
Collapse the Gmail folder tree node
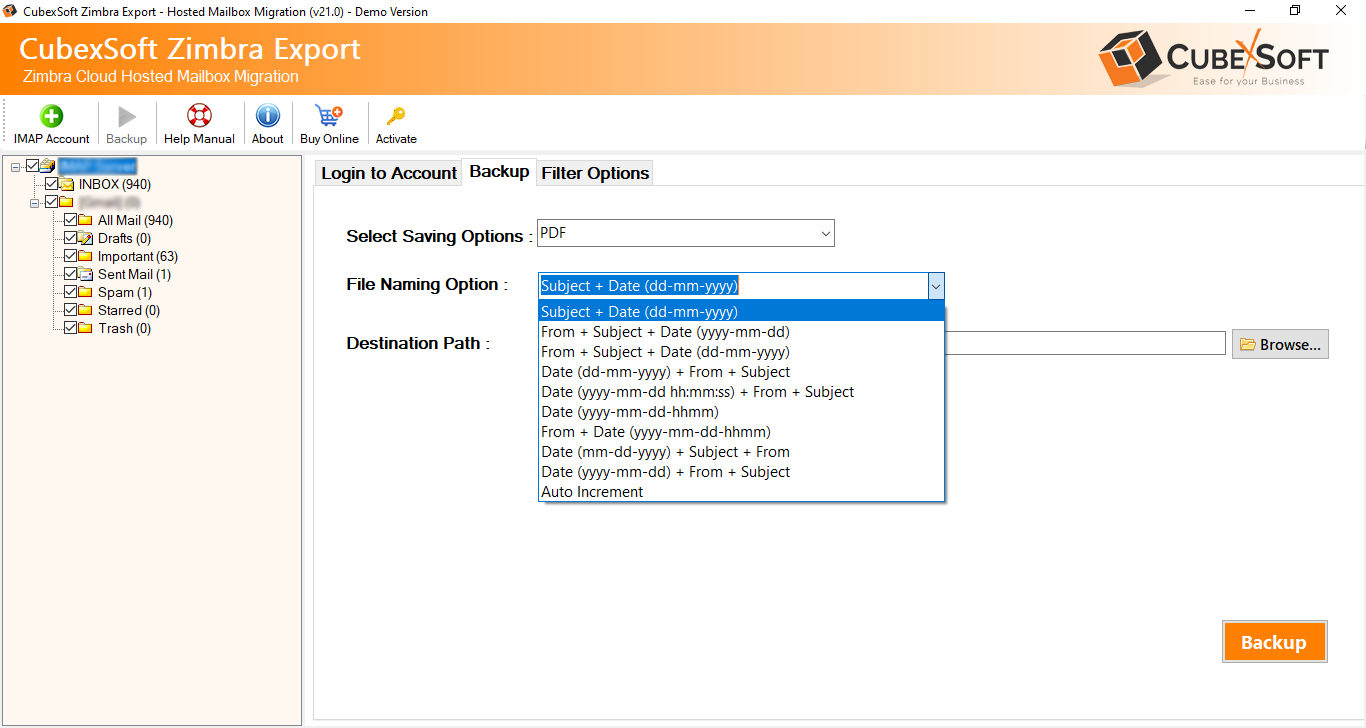tap(35, 202)
